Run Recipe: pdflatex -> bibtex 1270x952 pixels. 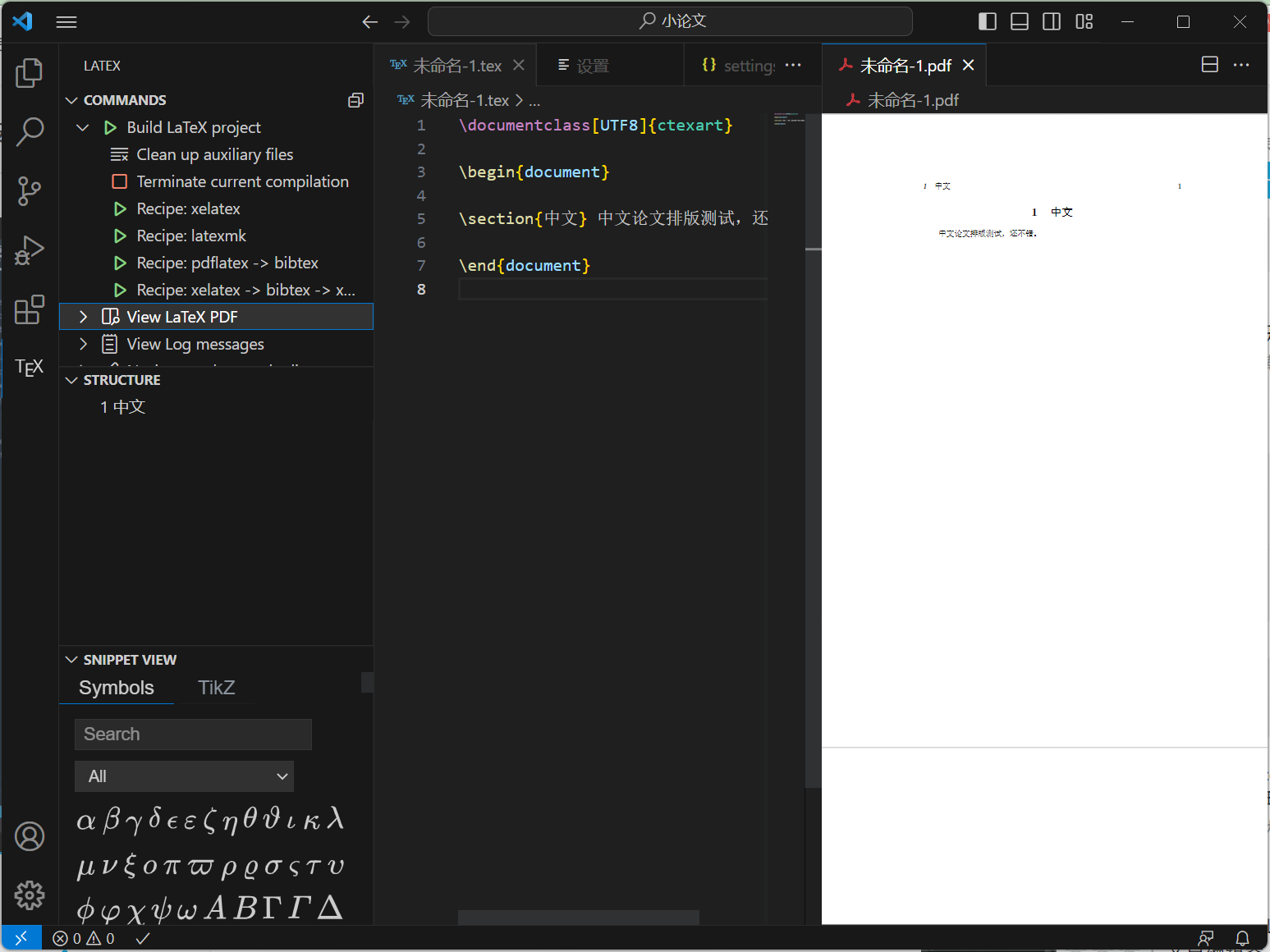217,263
